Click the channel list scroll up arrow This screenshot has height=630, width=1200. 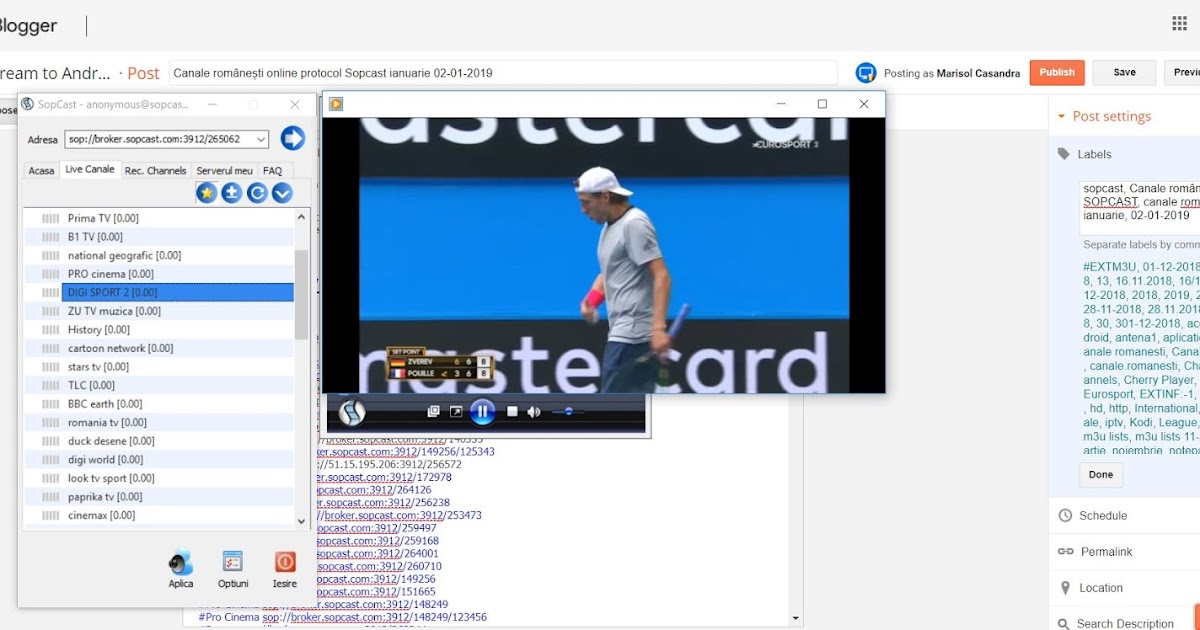pos(302,216)
